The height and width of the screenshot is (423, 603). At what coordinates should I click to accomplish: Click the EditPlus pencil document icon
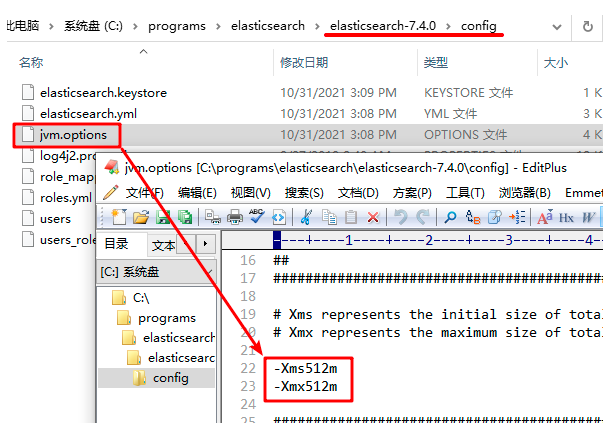(x=111, y=192)
